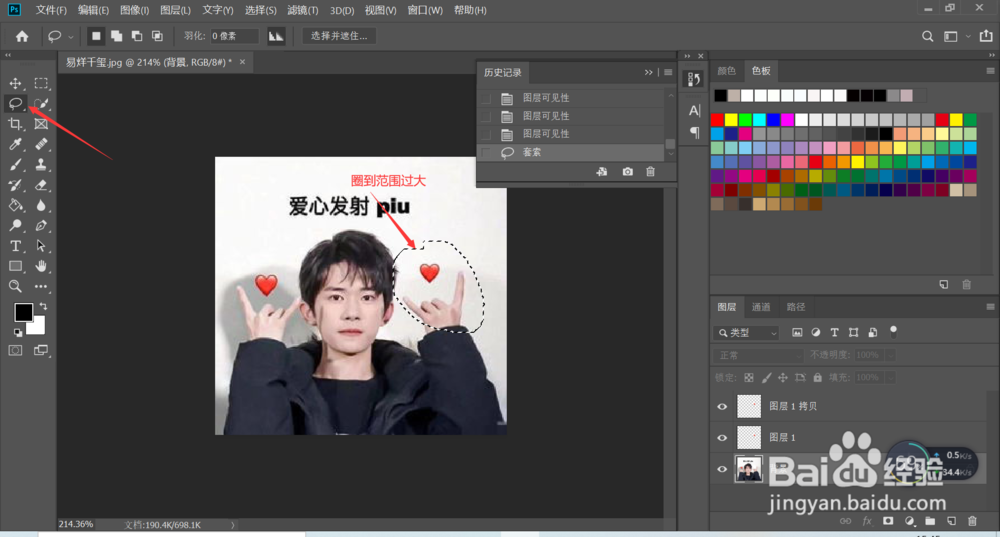Reset default foreground and background colors

point(18,332)
